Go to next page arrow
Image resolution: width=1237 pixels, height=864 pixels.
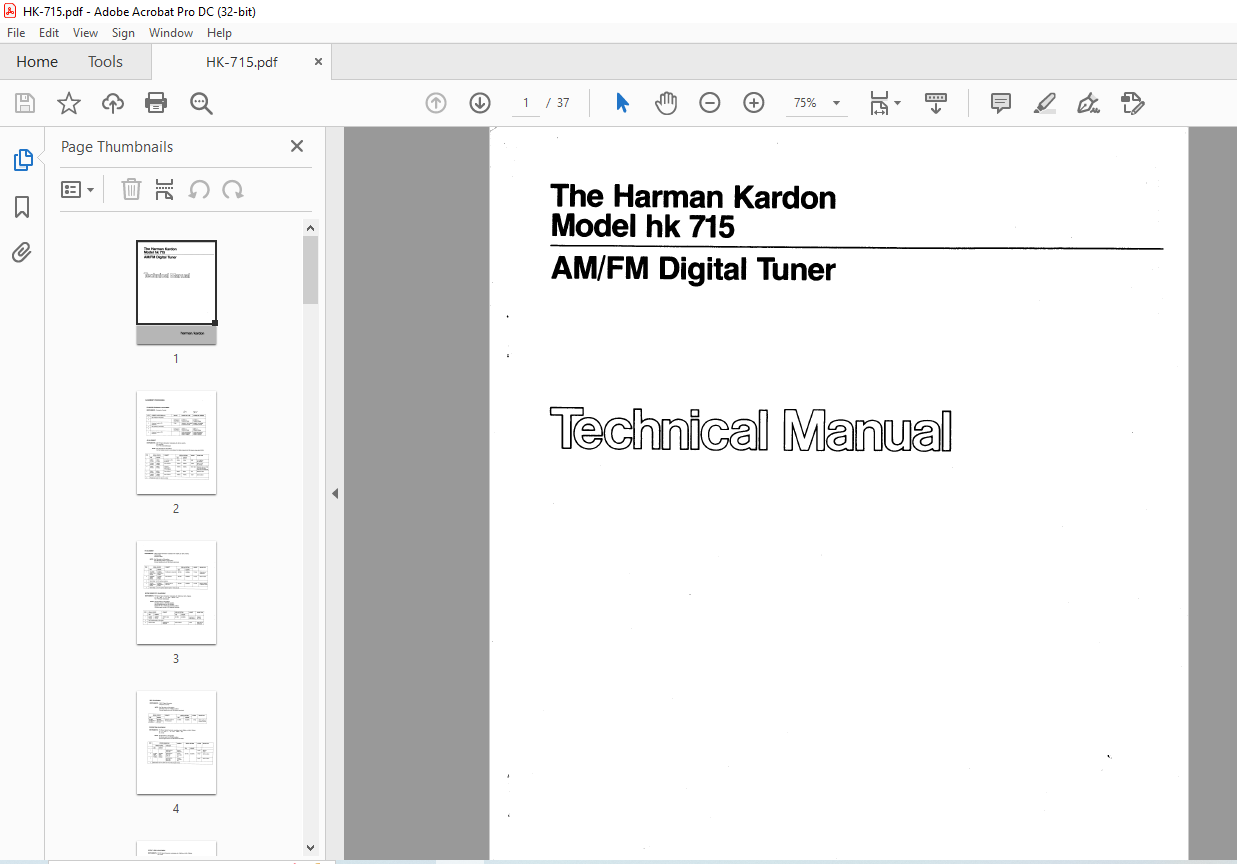pyautogui.click(x=480, y=103)
